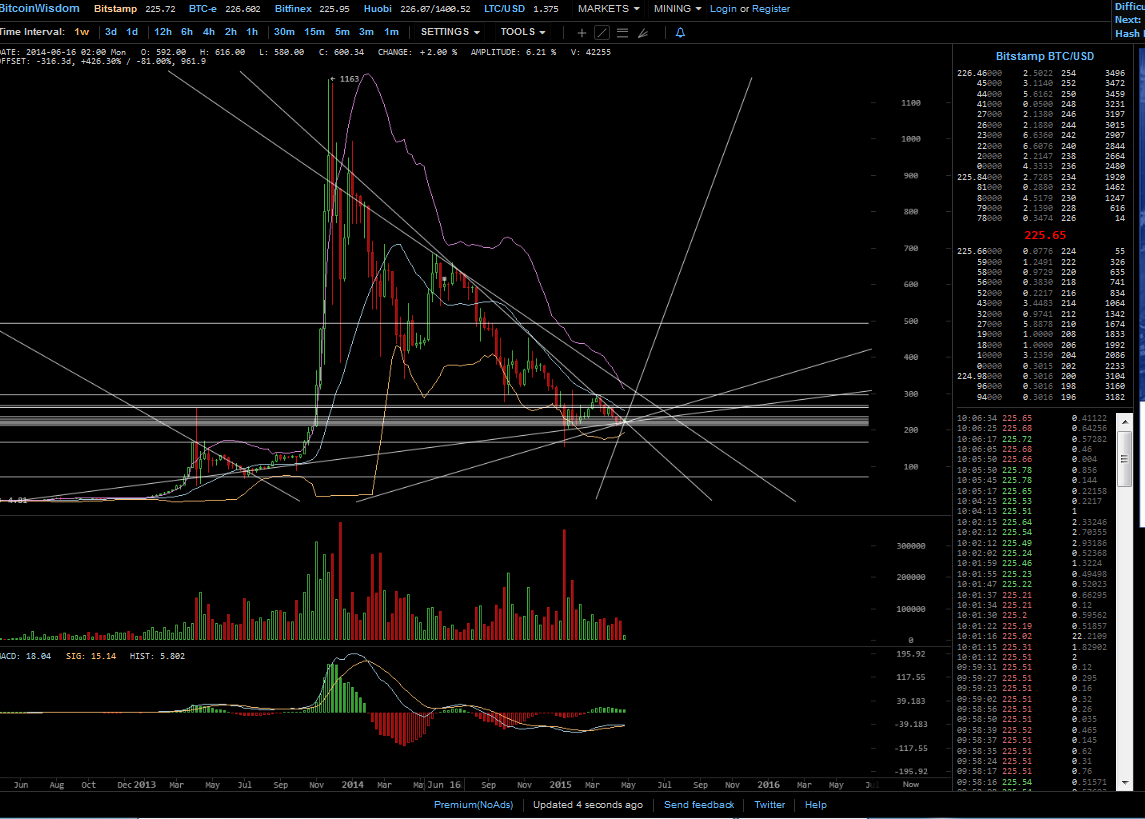Switch to 3m time interval
Screen dimensions: 1145x819
pos(367,32)
